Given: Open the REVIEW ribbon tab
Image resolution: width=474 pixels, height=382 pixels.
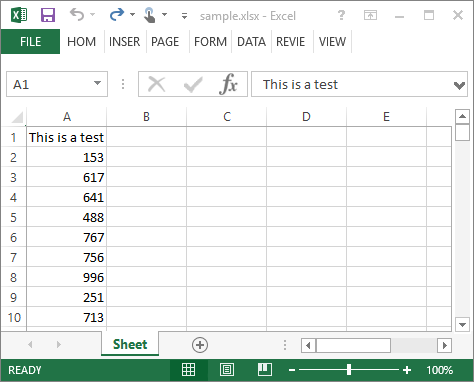Looking at the screenshot, I should point(291,42).
